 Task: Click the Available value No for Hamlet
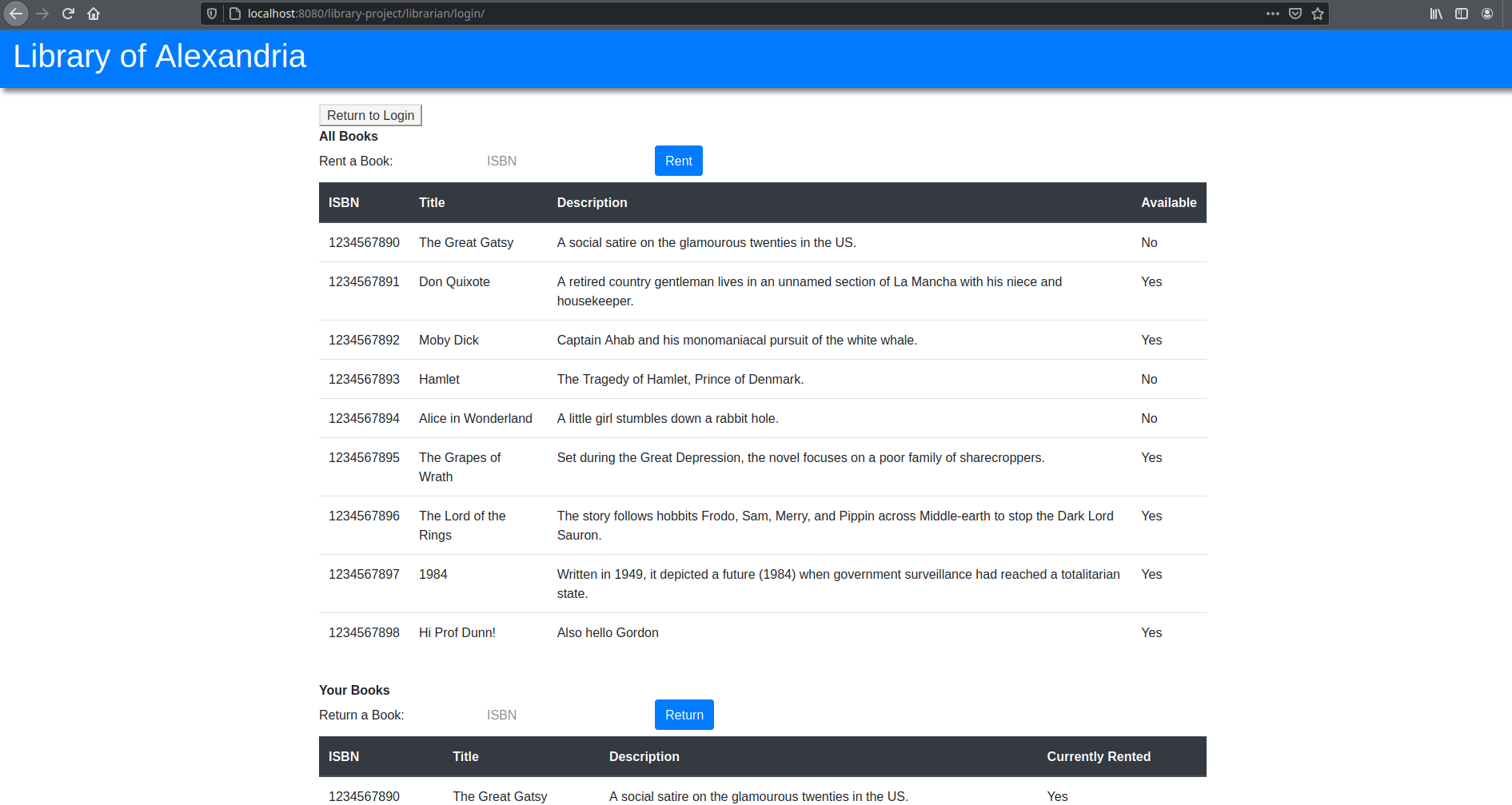pos(1149,380)
